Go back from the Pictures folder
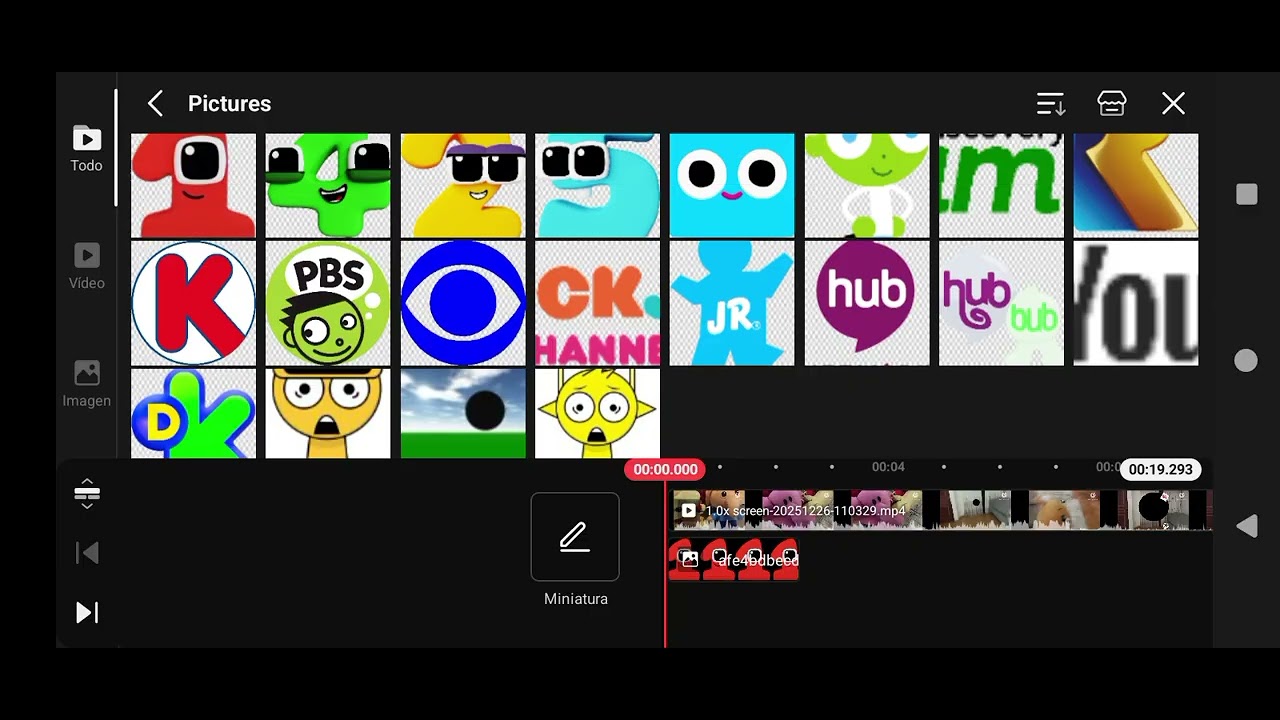The height and width of the screenshot is (720, 1280). 155,104
